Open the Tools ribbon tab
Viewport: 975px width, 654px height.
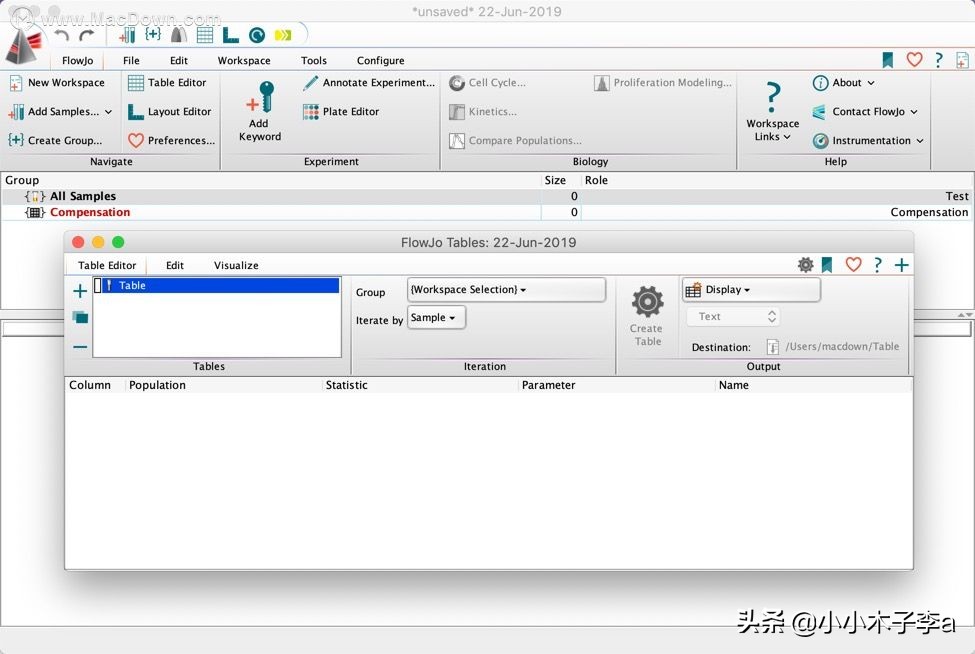coord(313,60)
